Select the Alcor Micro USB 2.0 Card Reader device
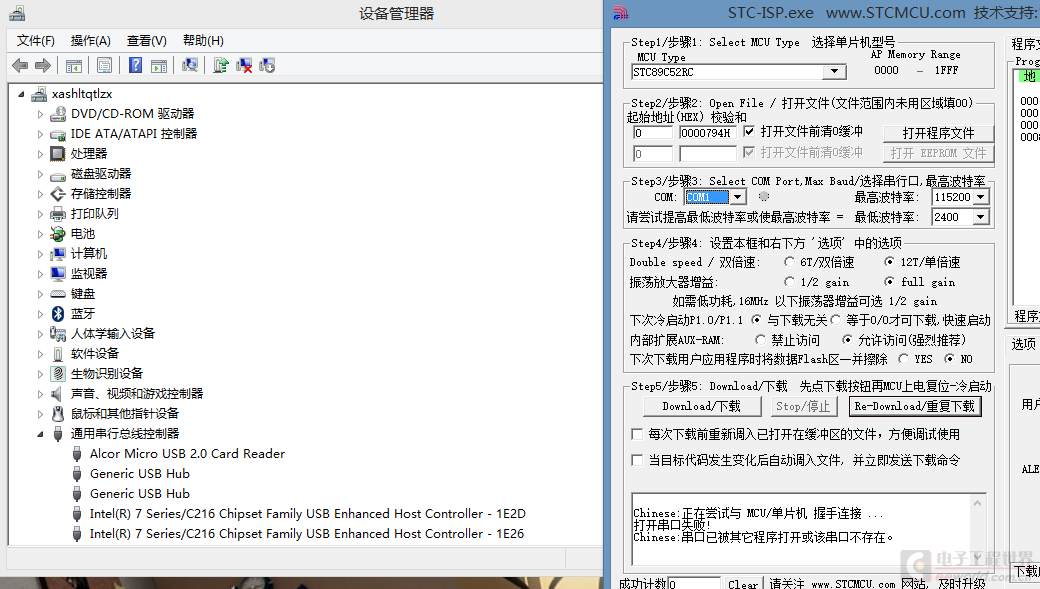 coord(187,454)
